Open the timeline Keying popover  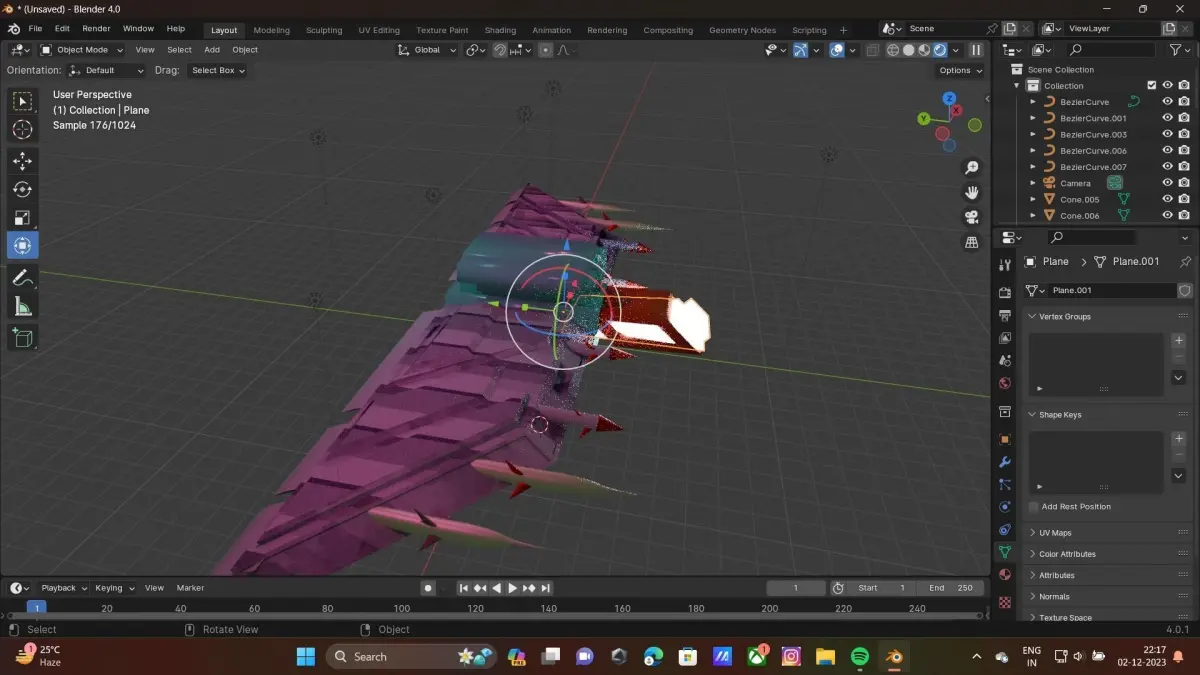tap(113, 588)
